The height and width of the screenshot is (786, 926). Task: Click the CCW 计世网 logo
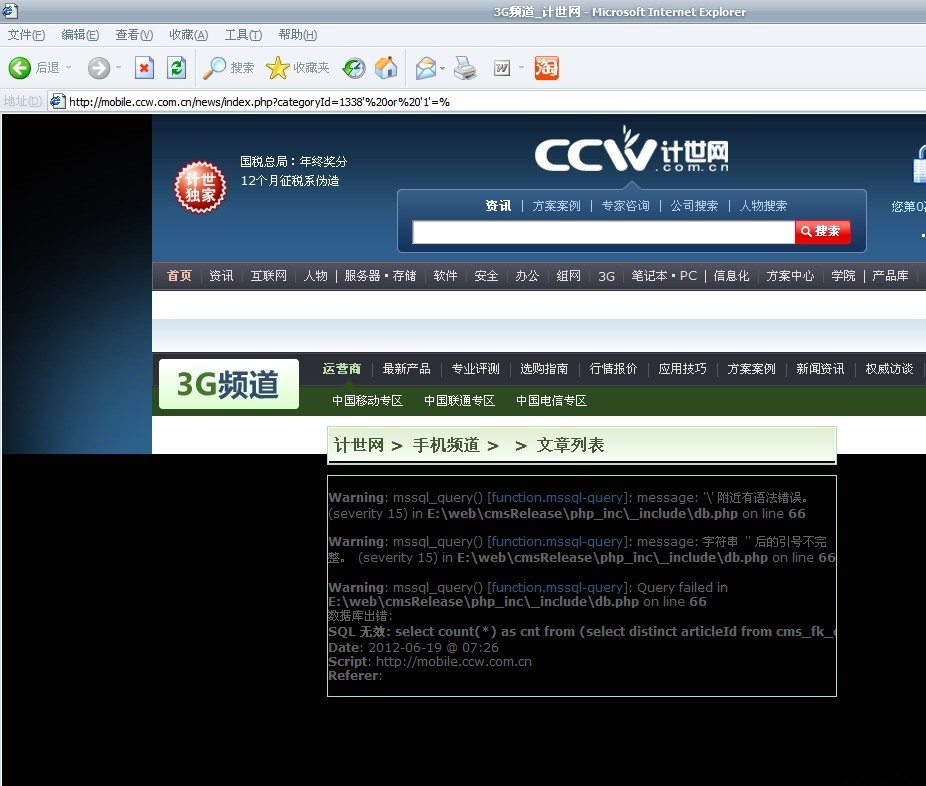(x=631, y=149)
